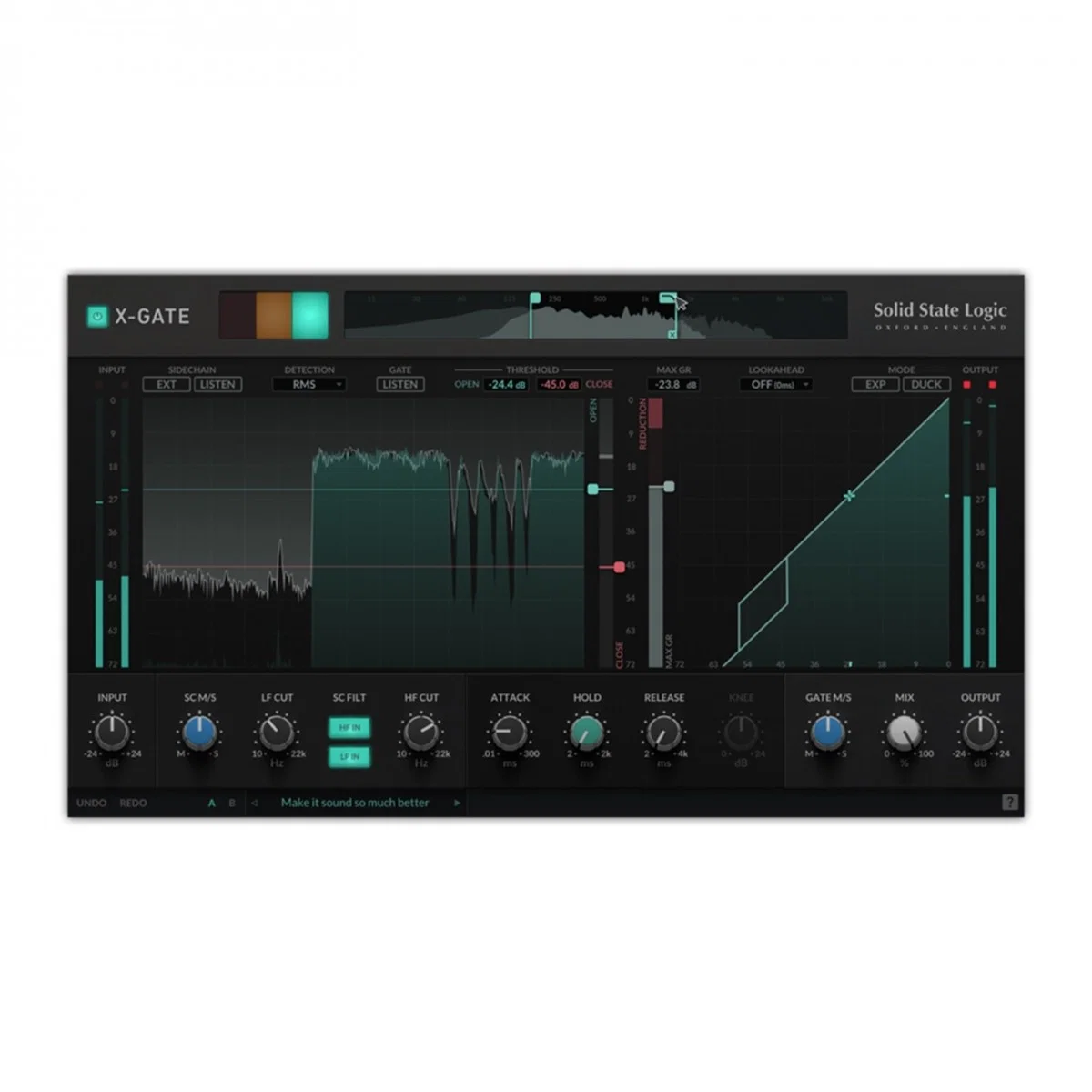The width and height of the screenshot is (1092, 1092).
Task: Select preset slot B
Action: [232, 803]
